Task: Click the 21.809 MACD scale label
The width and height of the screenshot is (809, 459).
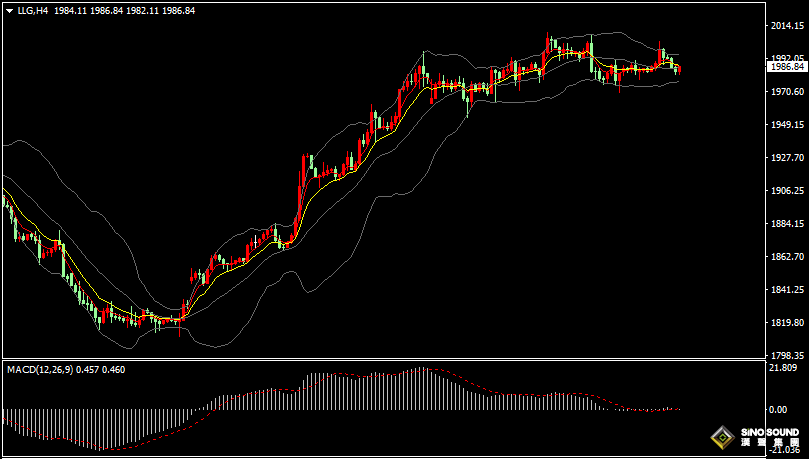Action: point(783,368)
